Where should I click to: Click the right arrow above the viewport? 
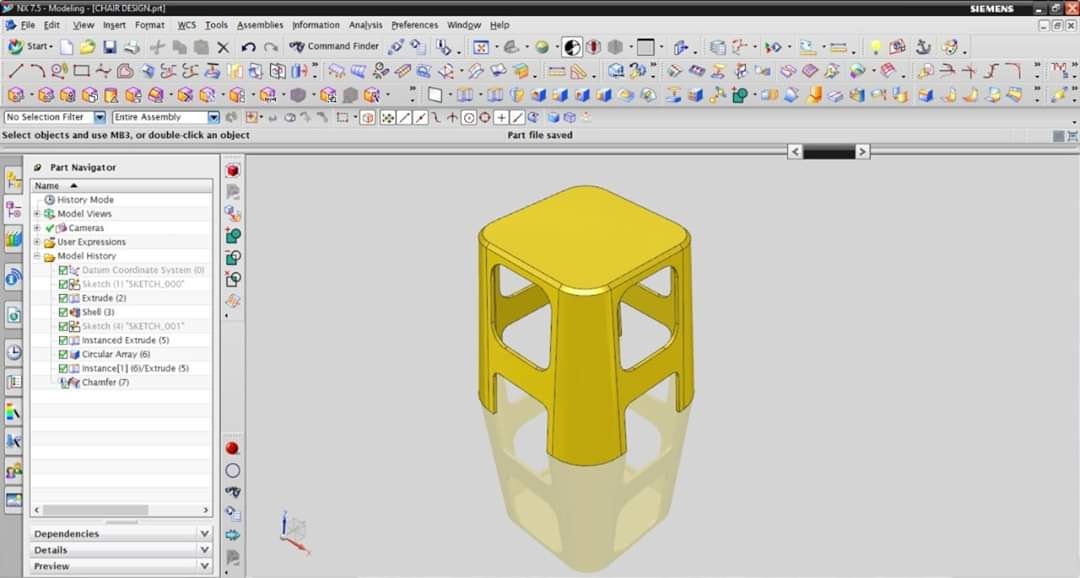862,152
